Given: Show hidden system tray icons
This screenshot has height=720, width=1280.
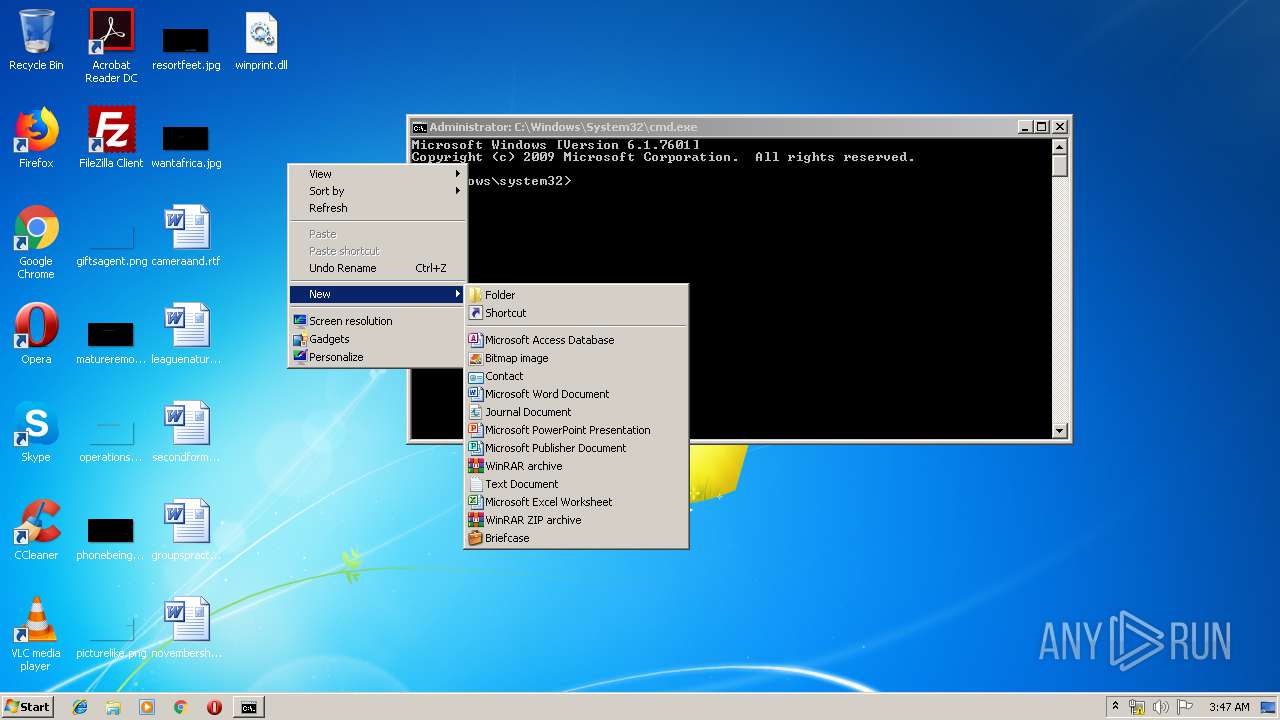Looking at the screenshot, I should [x=1115, y=707].
